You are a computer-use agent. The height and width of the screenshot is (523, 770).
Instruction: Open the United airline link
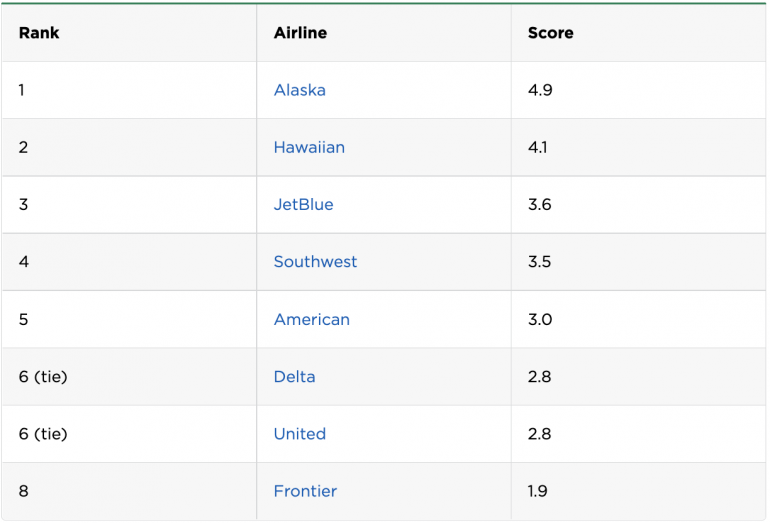coord(299,434)
